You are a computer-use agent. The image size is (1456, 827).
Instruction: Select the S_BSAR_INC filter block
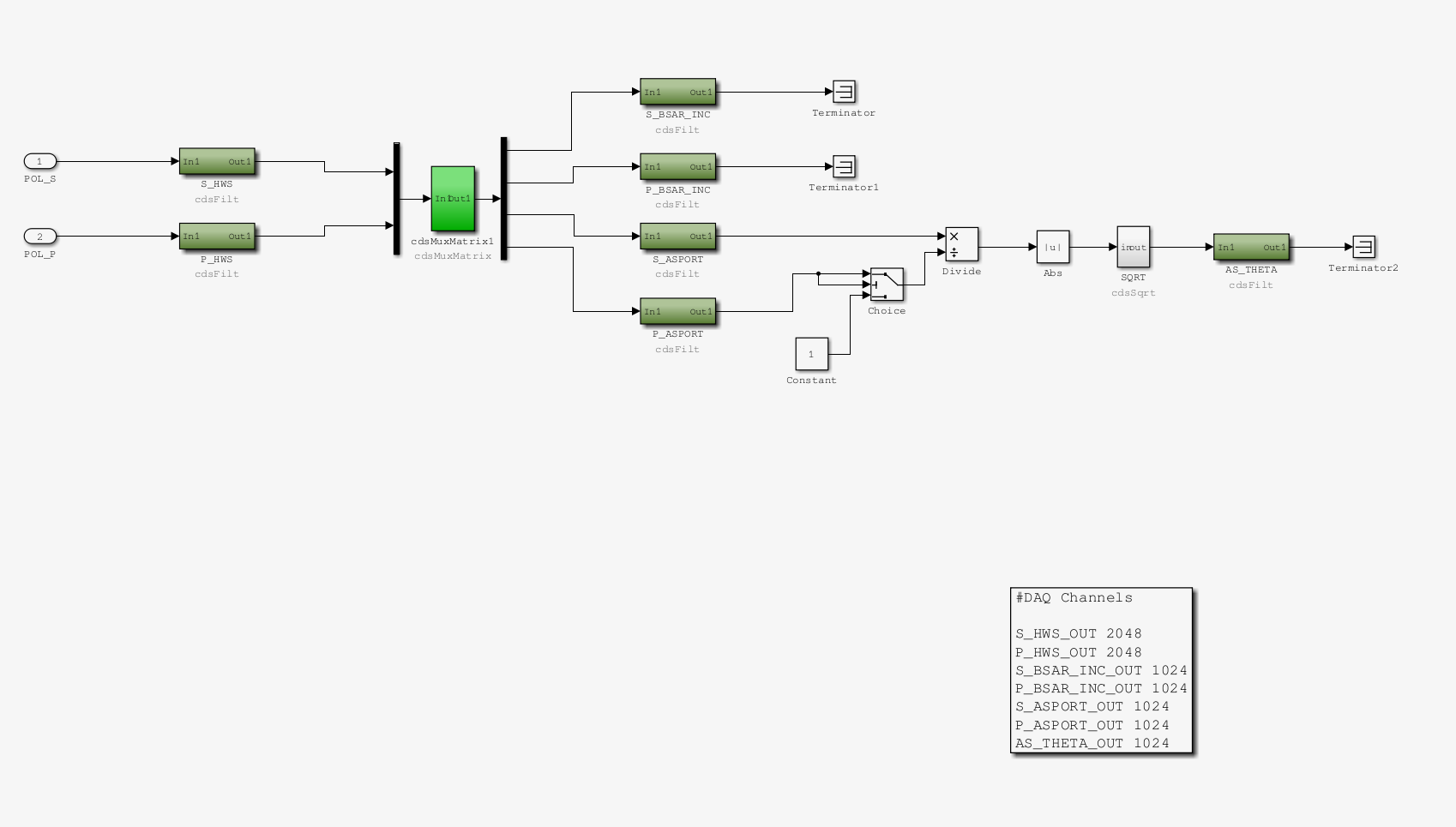coord(677,92)
